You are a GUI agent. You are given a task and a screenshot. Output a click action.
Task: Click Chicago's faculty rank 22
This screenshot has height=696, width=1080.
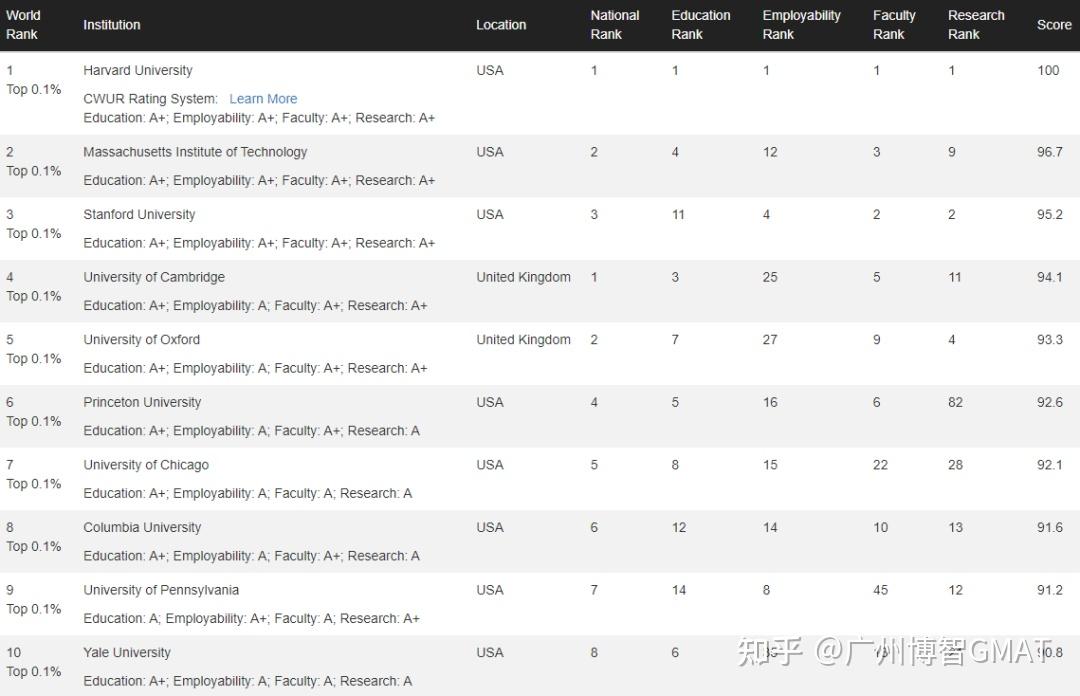880,465
